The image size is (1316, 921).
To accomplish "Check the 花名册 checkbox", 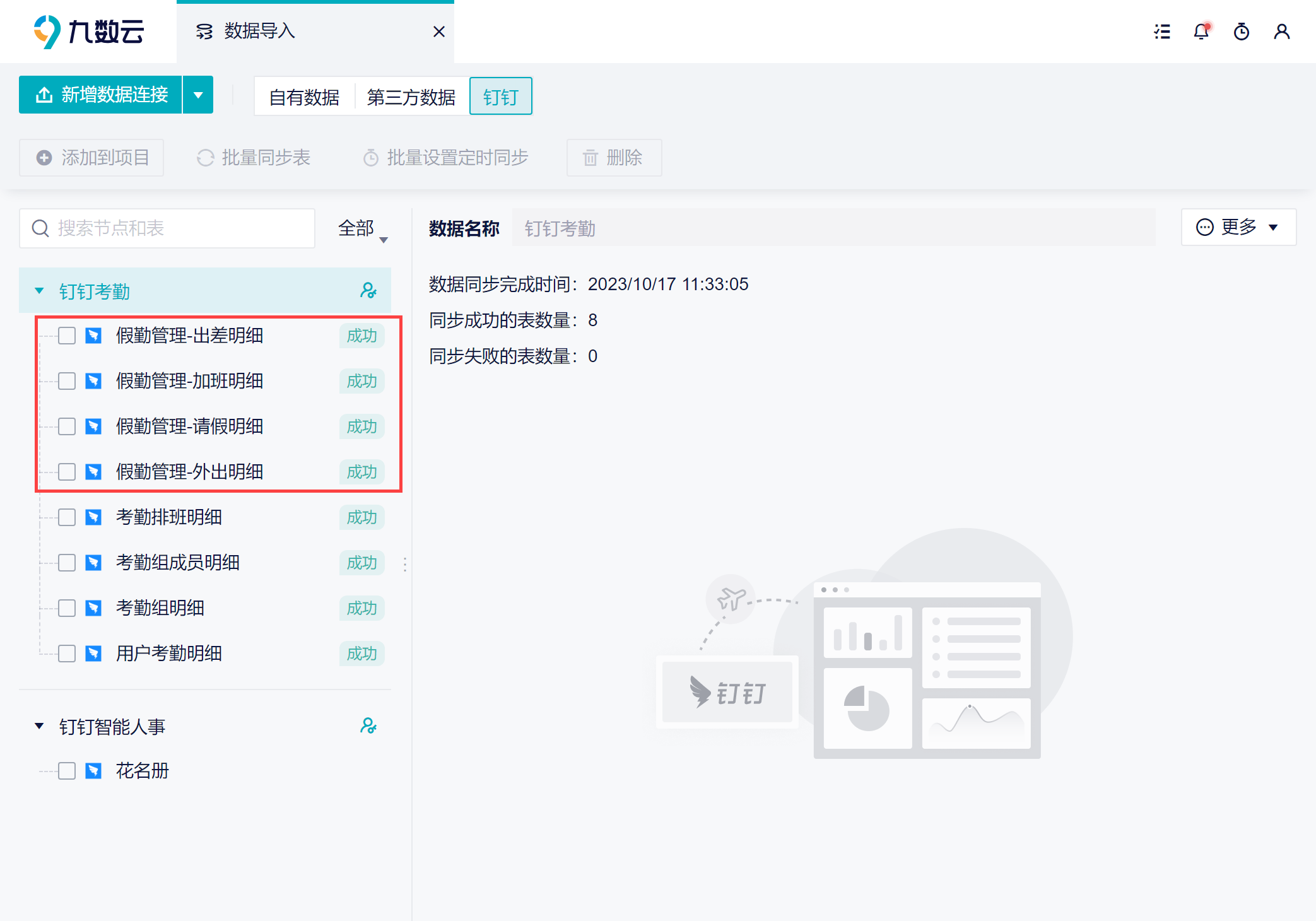I will pos(67,771).
